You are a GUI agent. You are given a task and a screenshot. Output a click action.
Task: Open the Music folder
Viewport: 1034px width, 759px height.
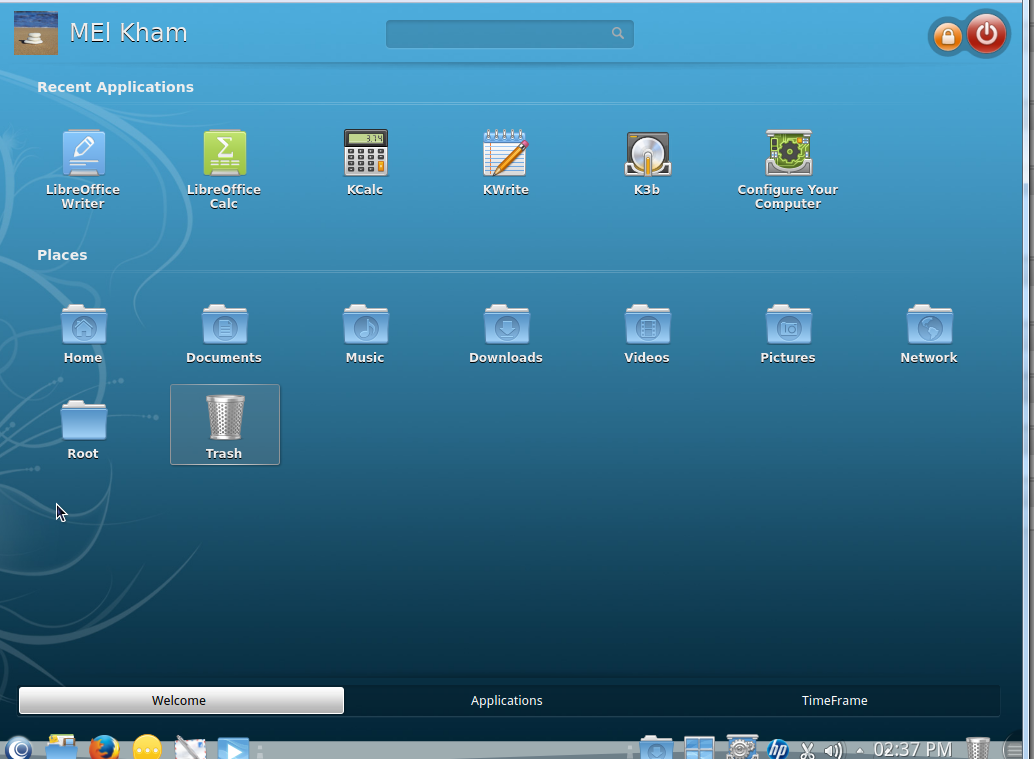tap(365, 334)
